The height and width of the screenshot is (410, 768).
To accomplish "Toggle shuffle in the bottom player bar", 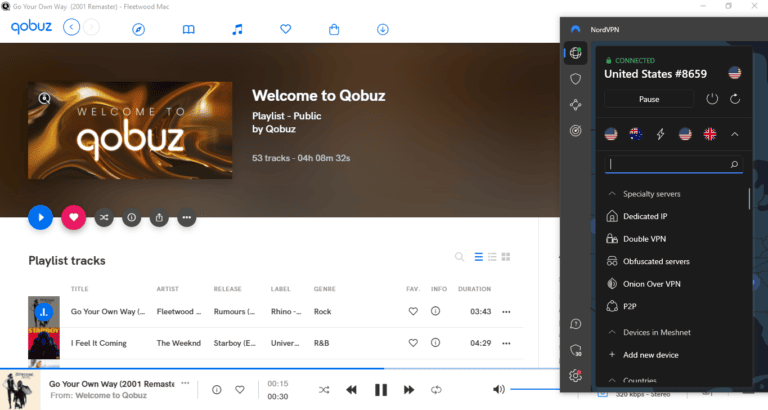I will click(x=324, y=389).
